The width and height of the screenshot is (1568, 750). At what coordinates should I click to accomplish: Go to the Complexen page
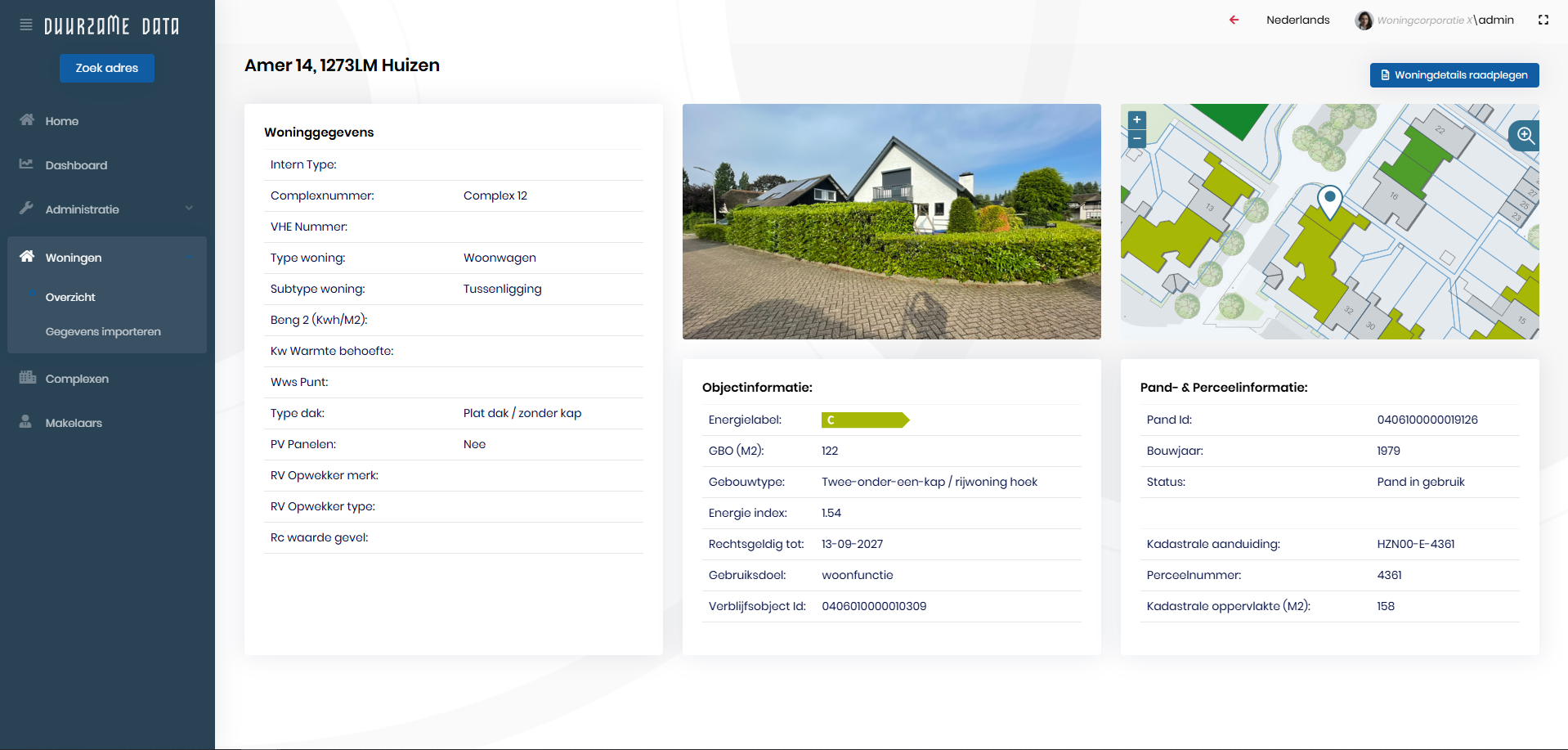coord(77,379)
